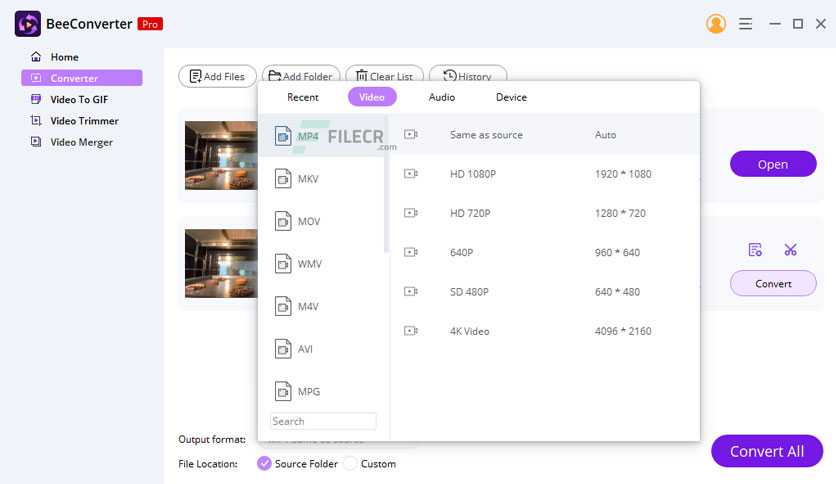Click camera icon beside 4K Video
The height and width of the screenshot is (484, 836).
[x=411, y=331]
